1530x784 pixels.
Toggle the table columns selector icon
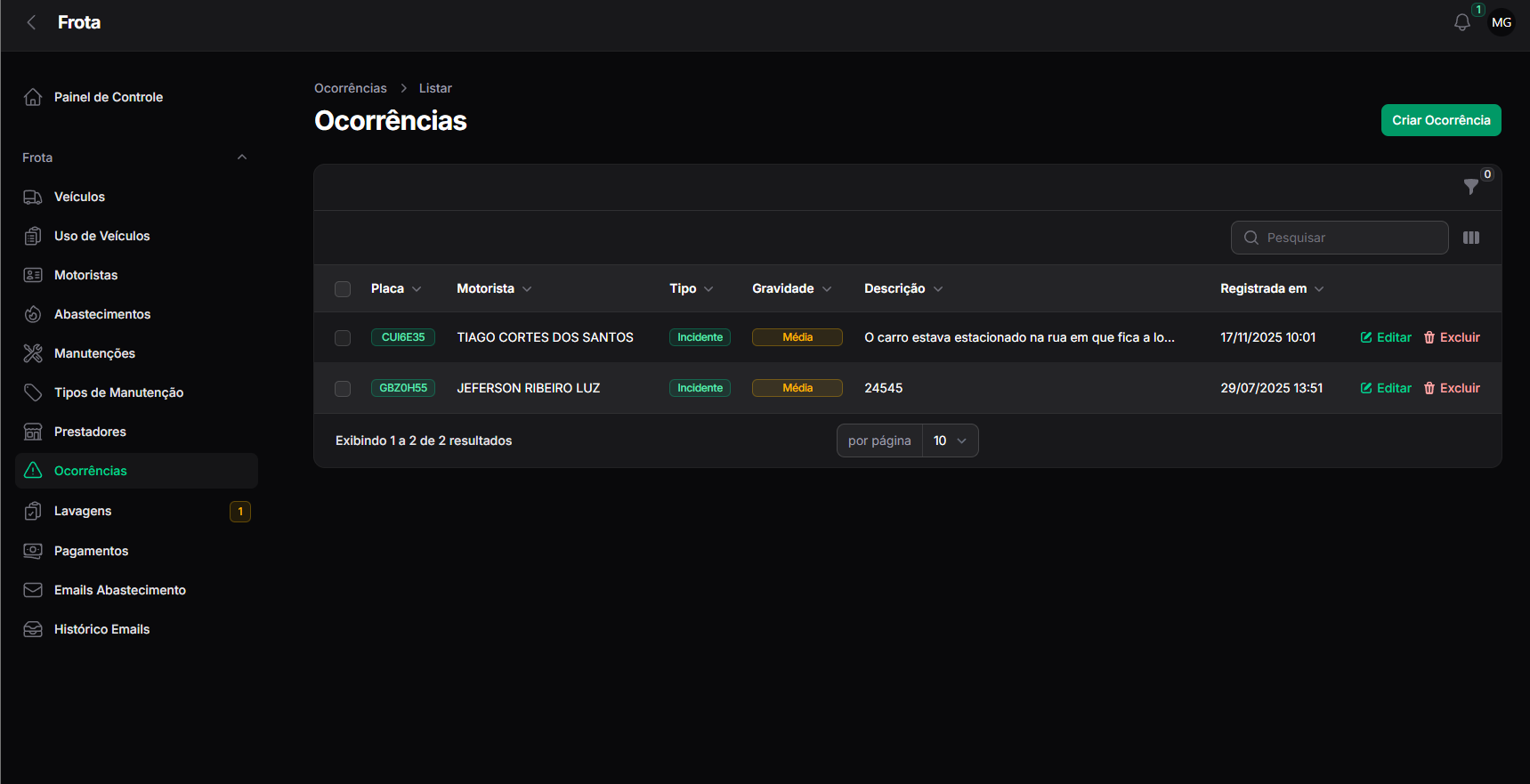click(x=1471, y=238)
